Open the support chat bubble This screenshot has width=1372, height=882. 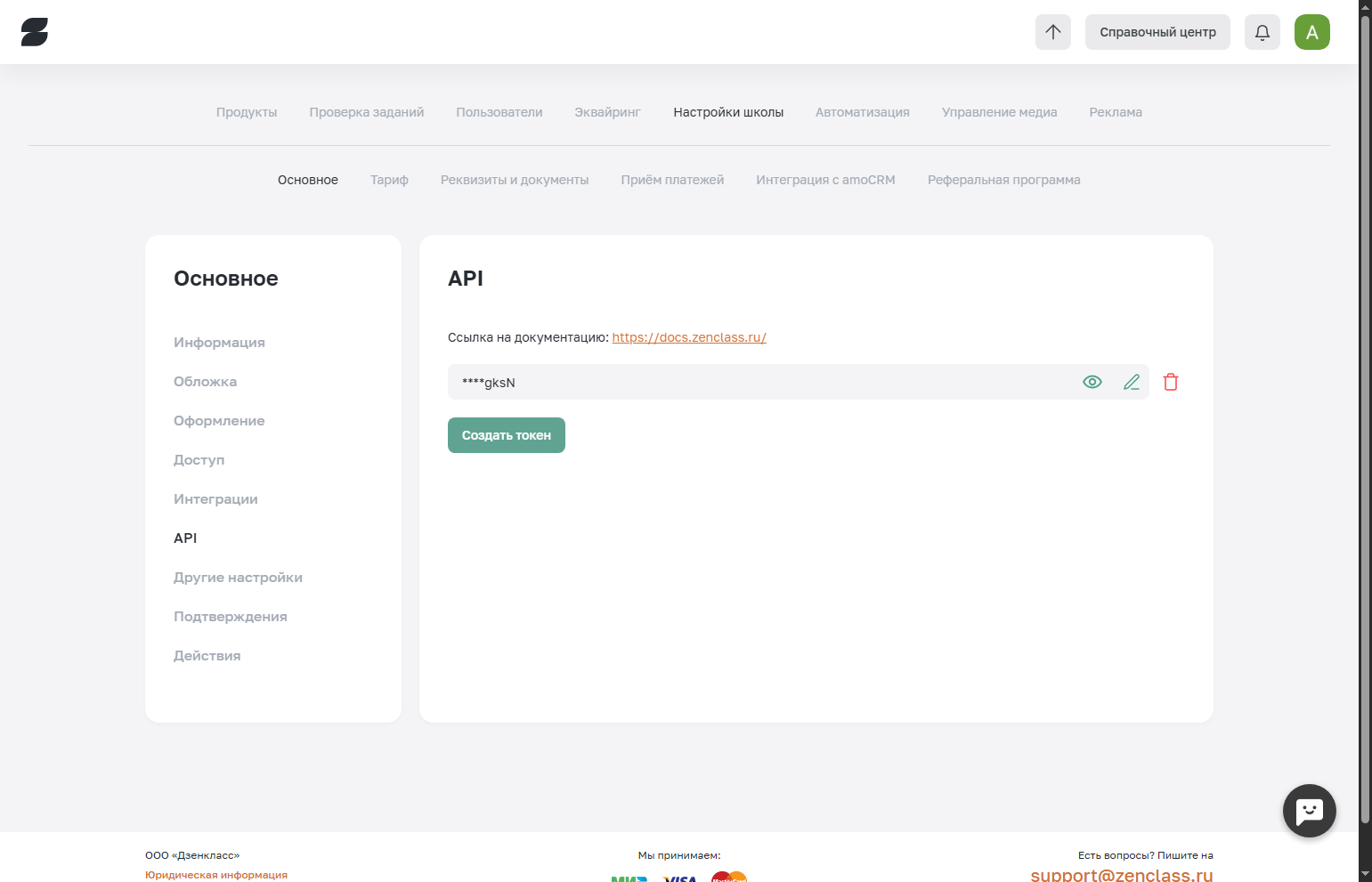point(1310,811)
